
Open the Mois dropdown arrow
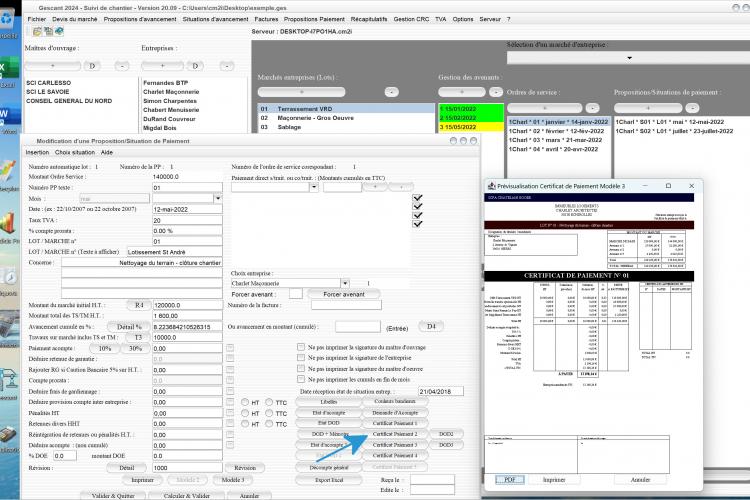tap(218, 198)
